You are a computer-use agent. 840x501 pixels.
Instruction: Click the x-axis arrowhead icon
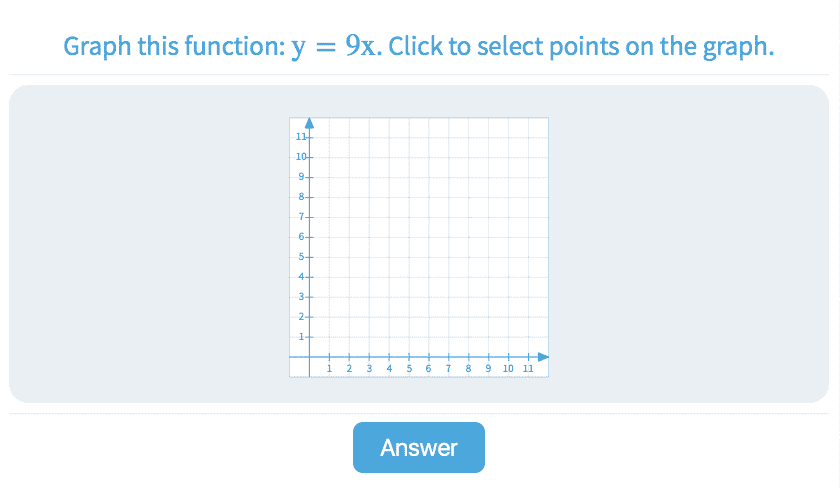tap(543, 356)
